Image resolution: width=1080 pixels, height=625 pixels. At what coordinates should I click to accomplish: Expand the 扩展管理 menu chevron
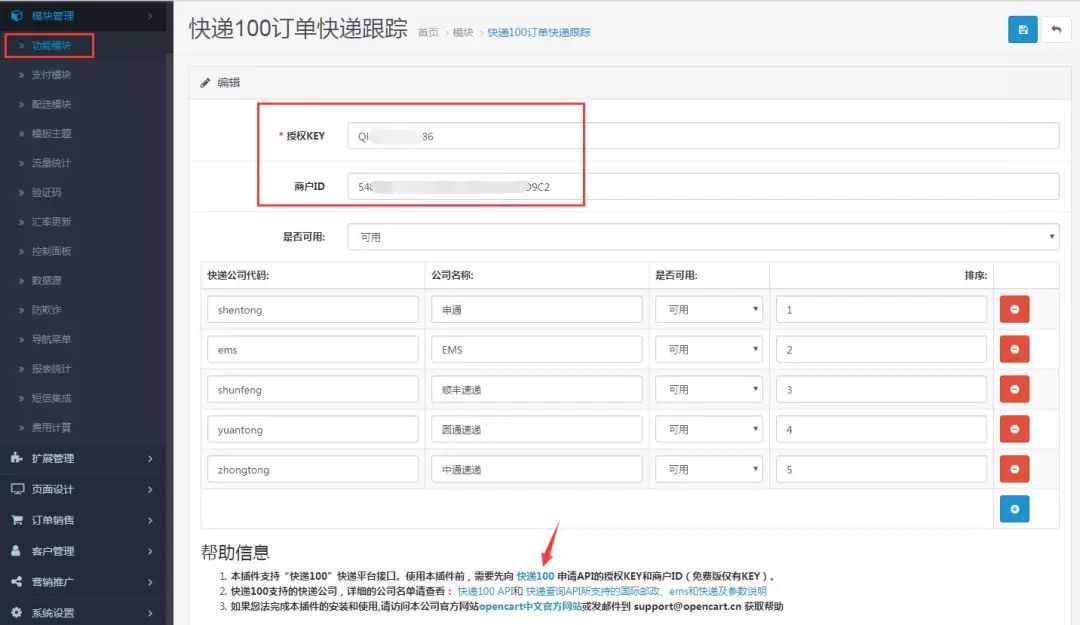tap(150, 458)
